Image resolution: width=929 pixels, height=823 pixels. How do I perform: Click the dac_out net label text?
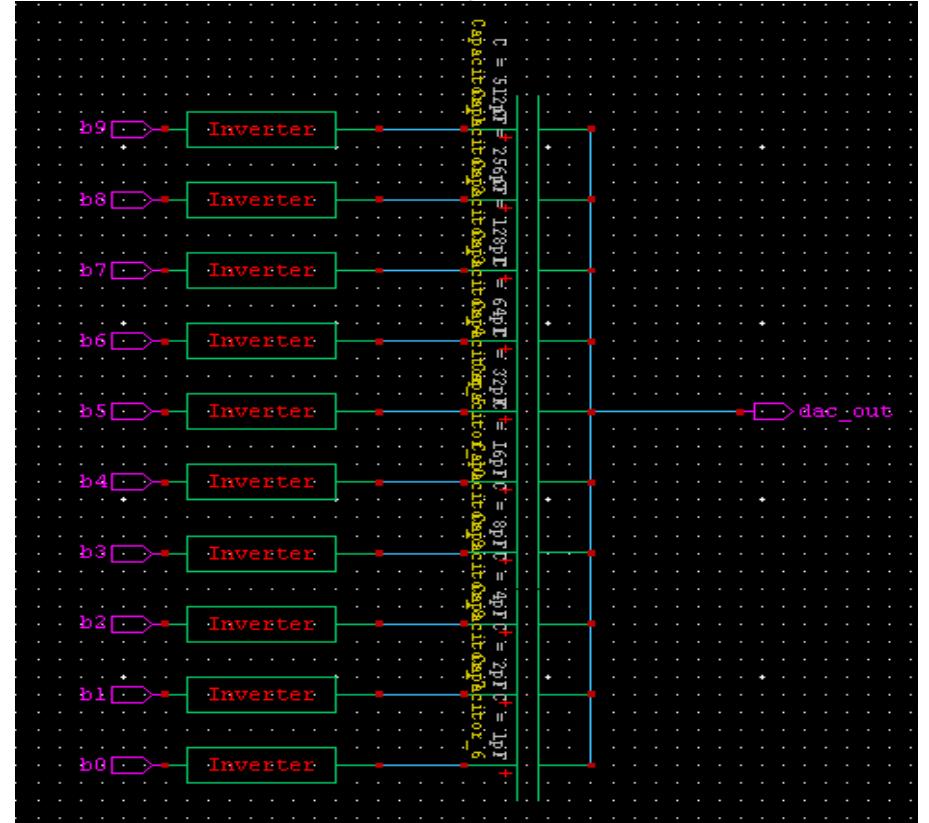(x=845, y=411)
